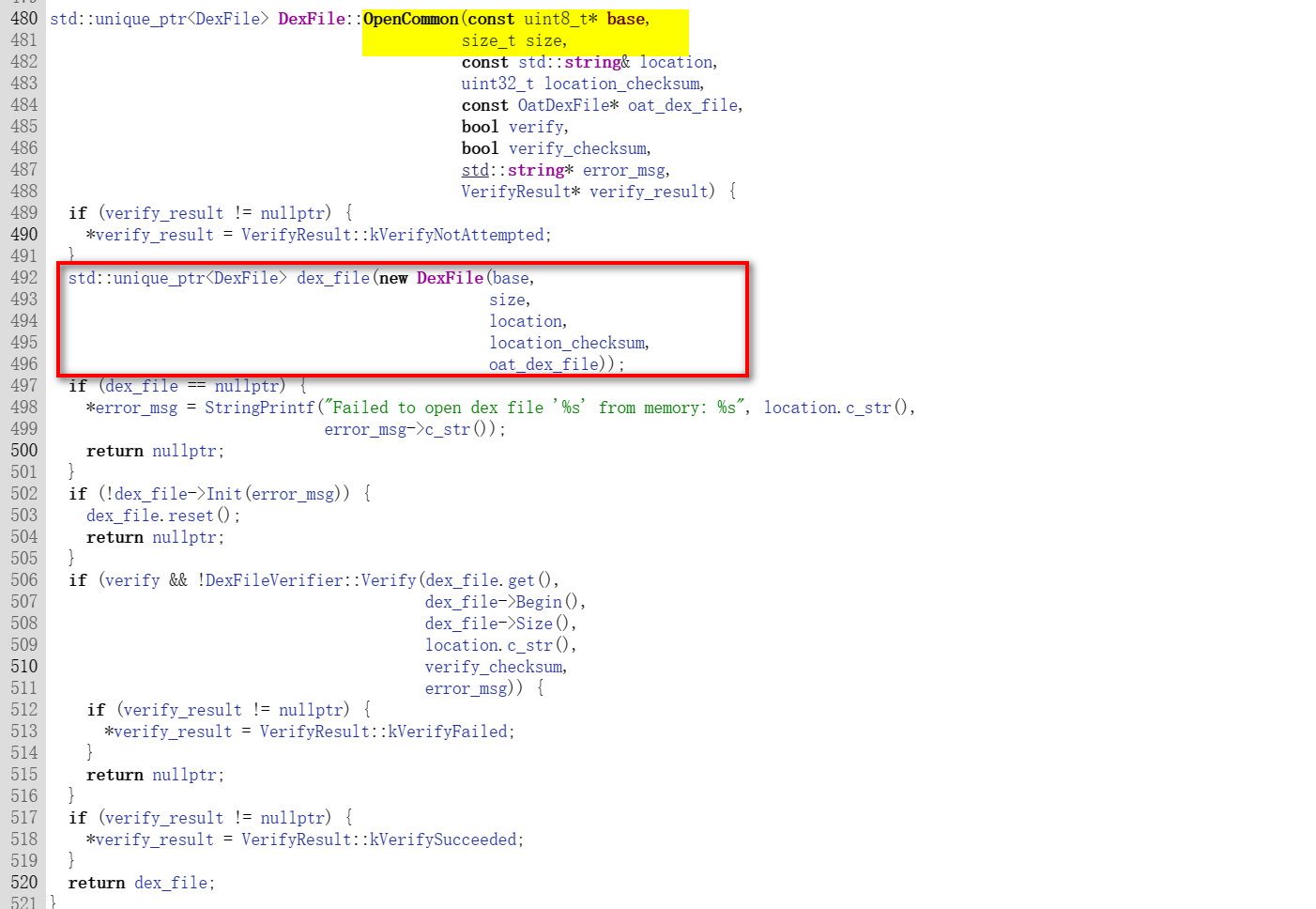Click kVerifyNotAttempted constant
Screen dimensions: 1316x909
point(457,235)
